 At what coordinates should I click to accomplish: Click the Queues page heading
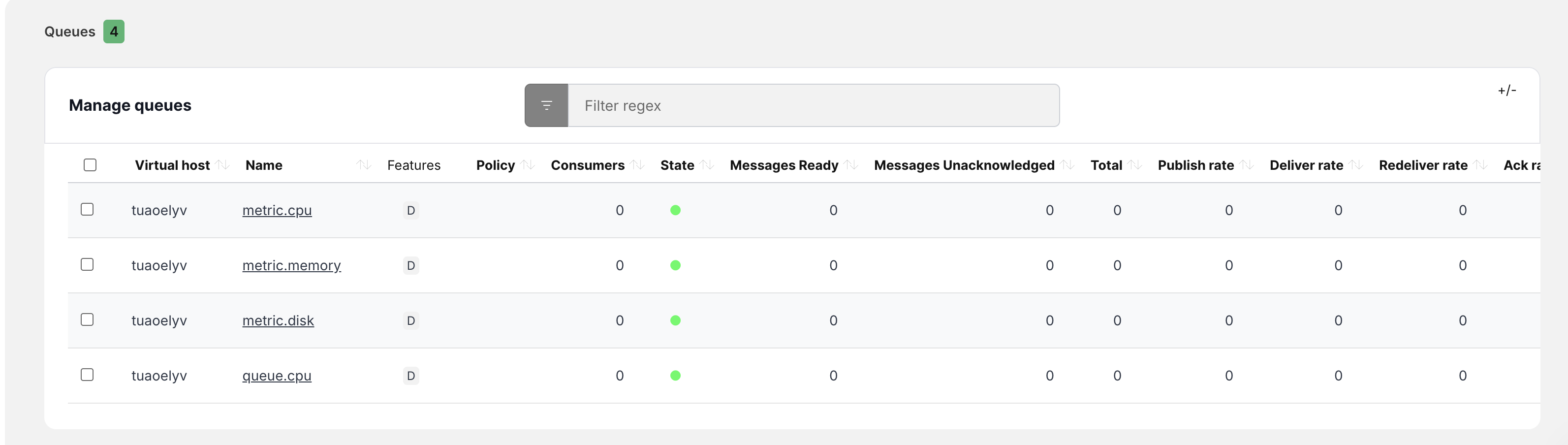pos(70,31)
